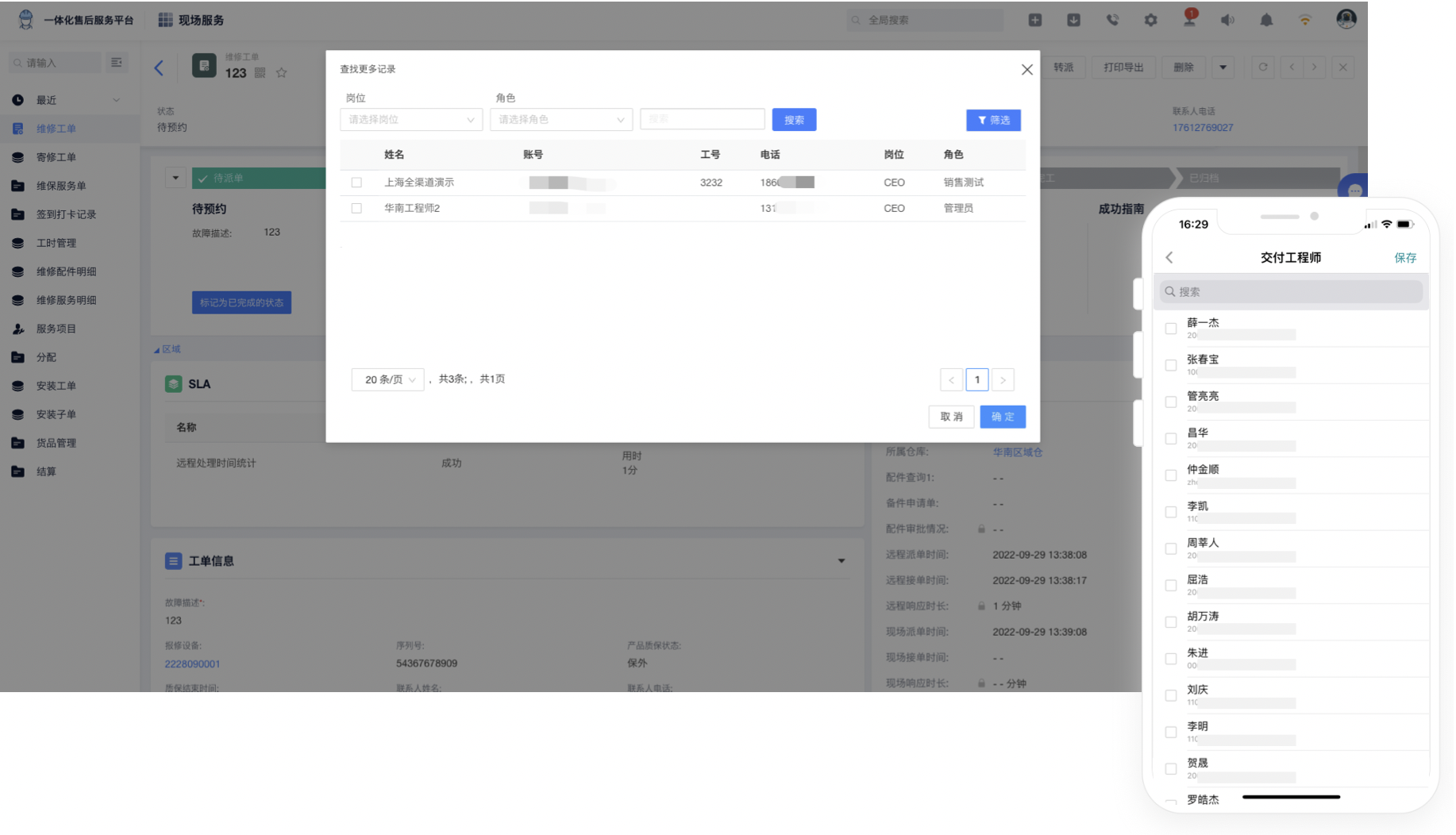Collapse the sidebar menu icon
The image size is (1456, 835).
[x=117, y=63]
